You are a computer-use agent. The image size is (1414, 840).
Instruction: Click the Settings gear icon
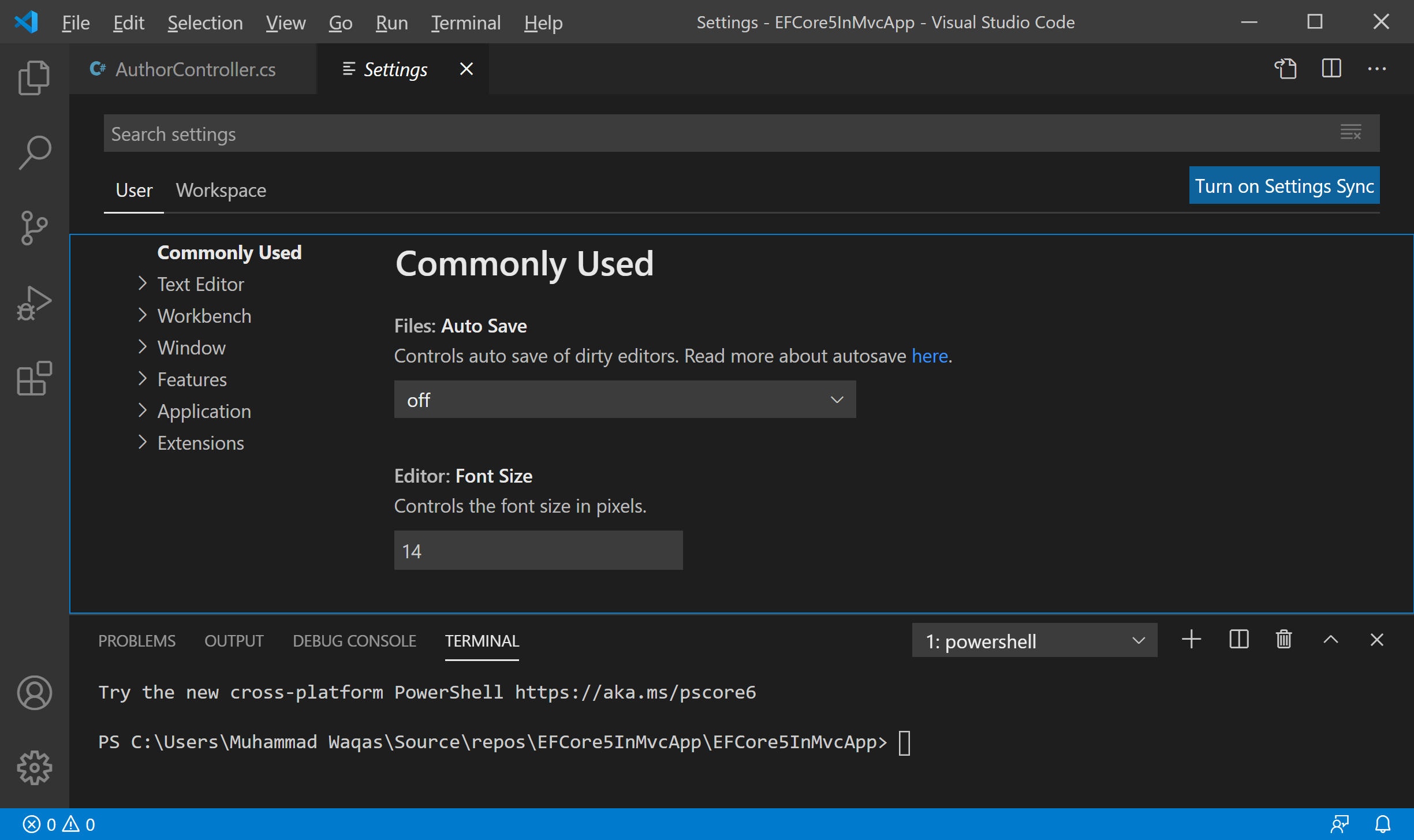point(34,768)
